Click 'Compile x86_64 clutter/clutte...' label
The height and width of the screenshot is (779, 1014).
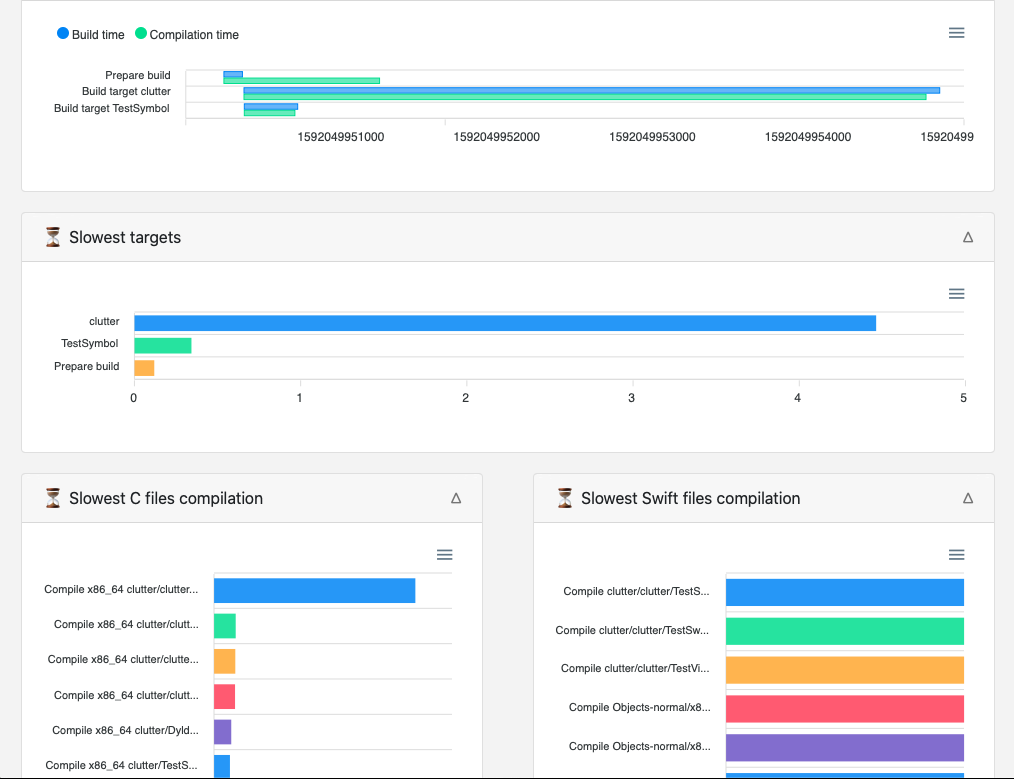[123, 659]
